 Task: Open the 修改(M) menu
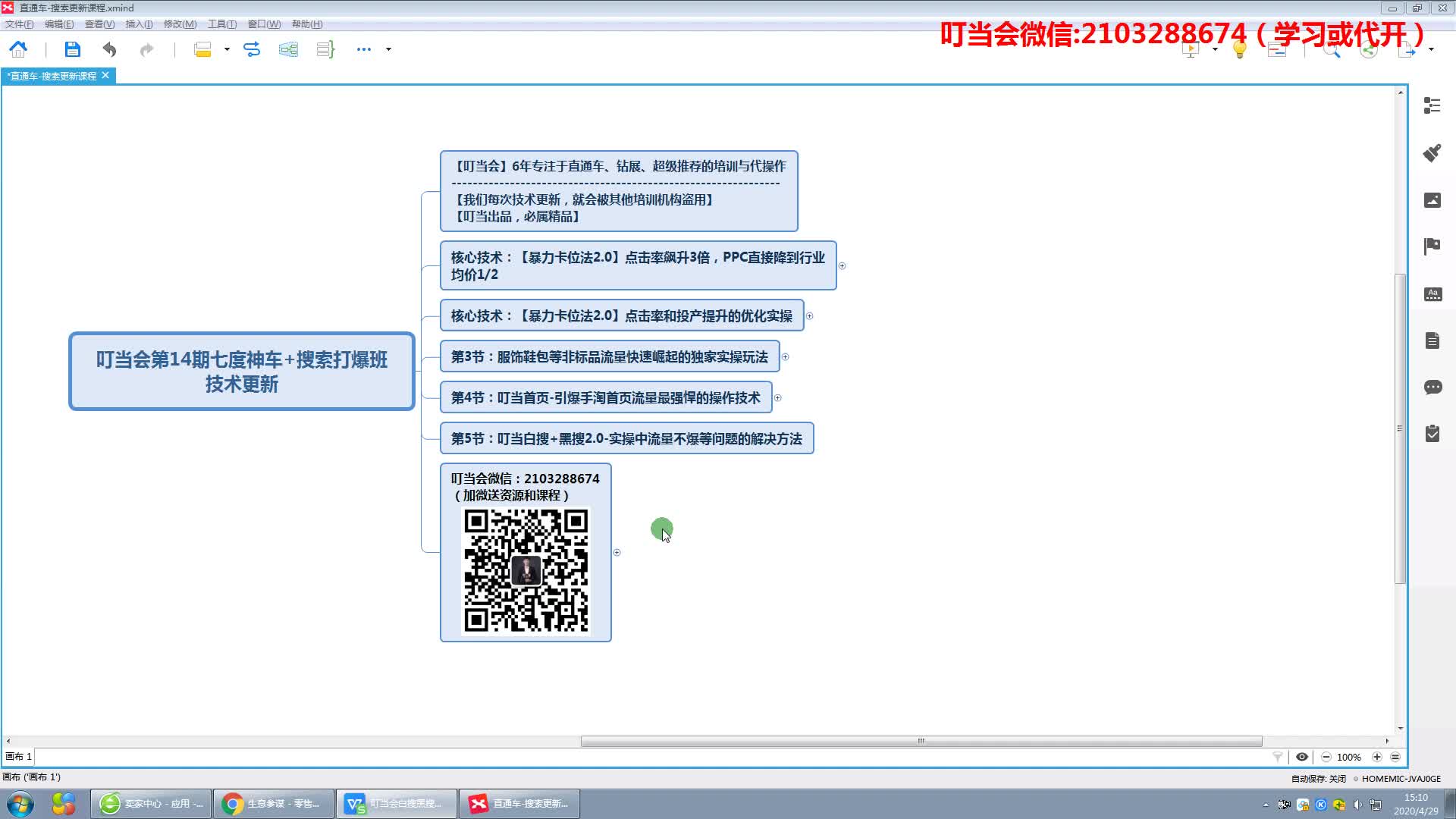point(180,24)
